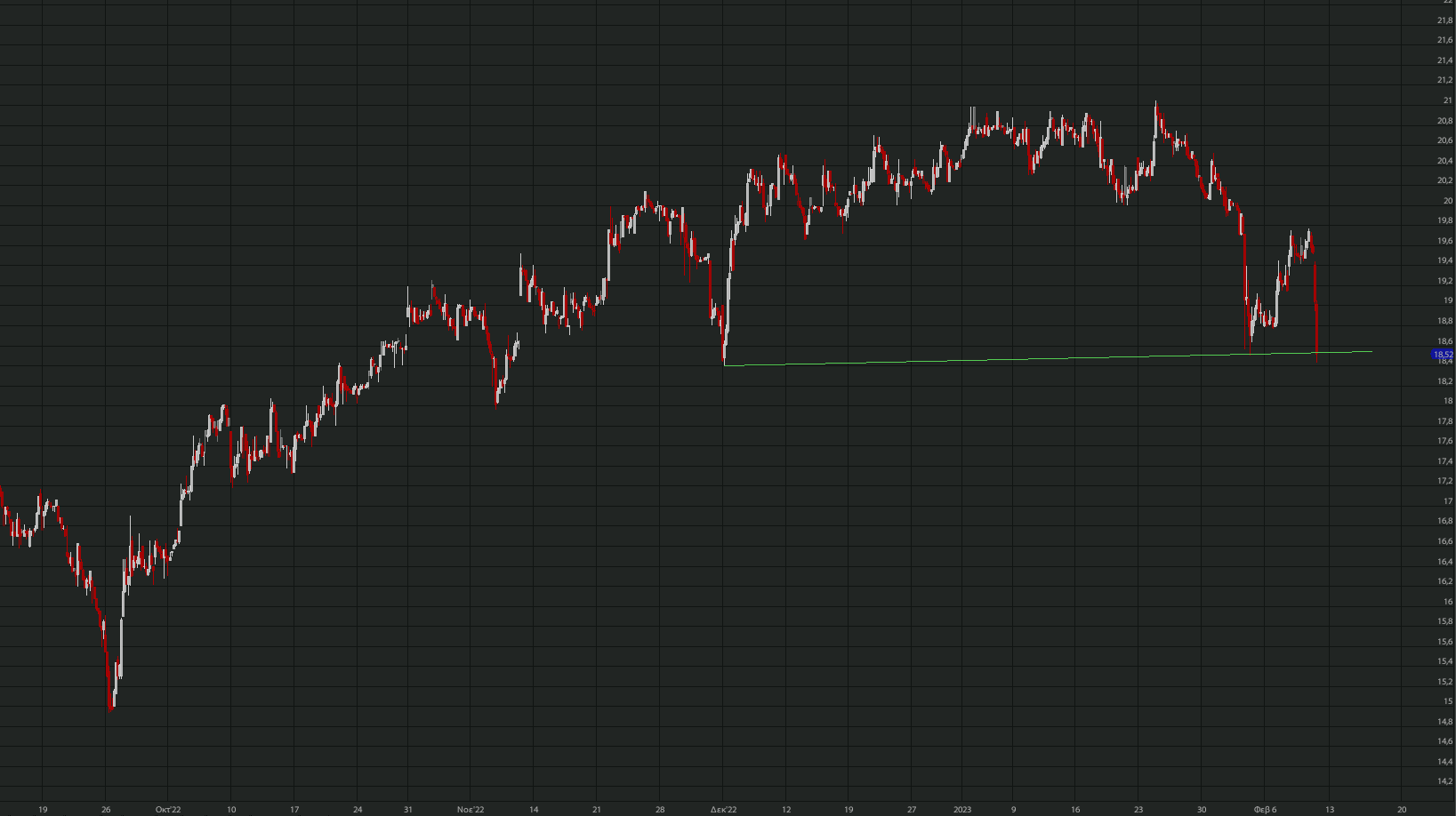Viewport: 1456px width, 816px height.
Task: Click the 10 date label on time axis
Action: tap(231, 810)
